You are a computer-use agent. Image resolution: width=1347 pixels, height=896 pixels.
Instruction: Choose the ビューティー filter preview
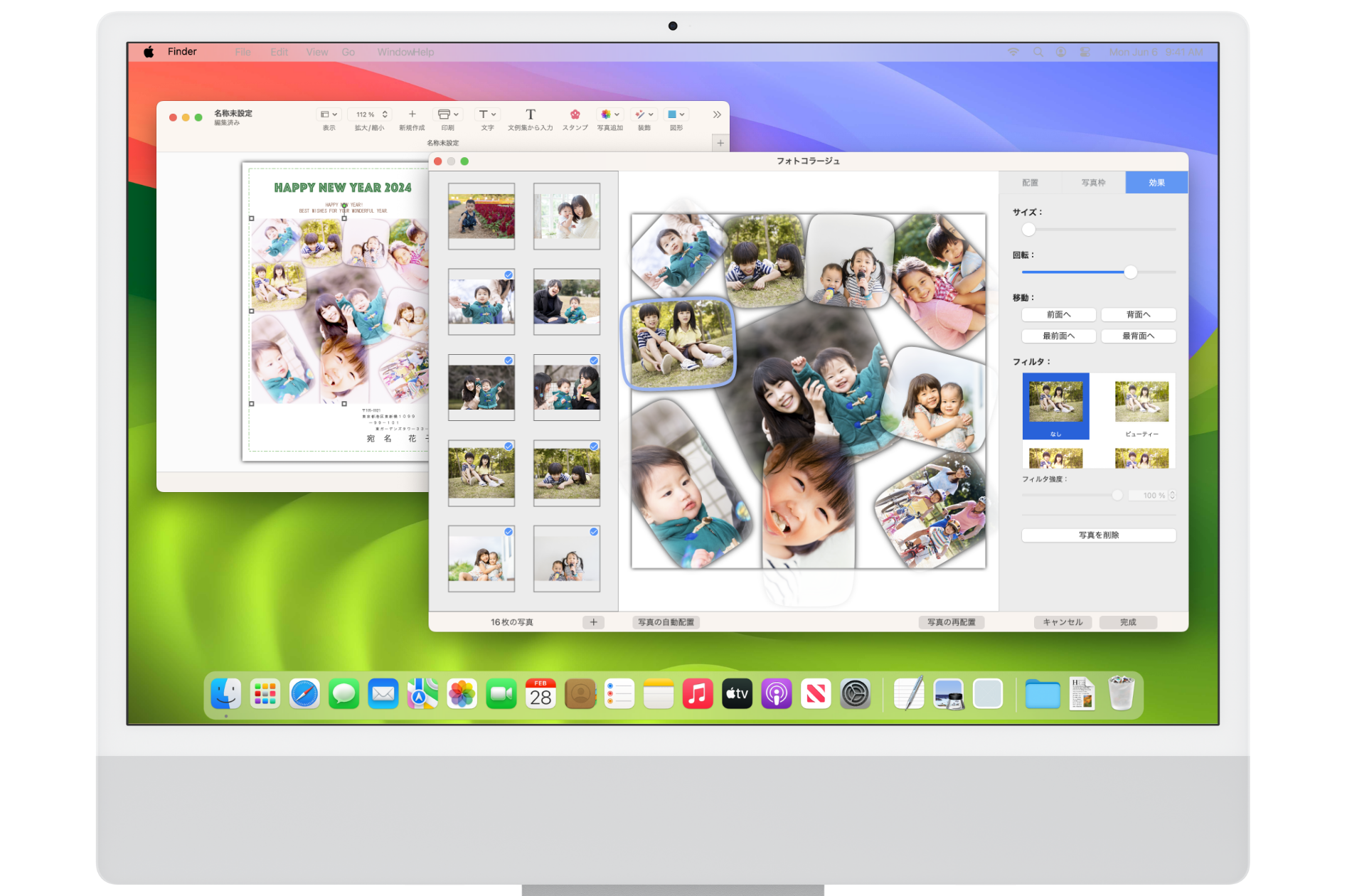(x=1141, y=407)
